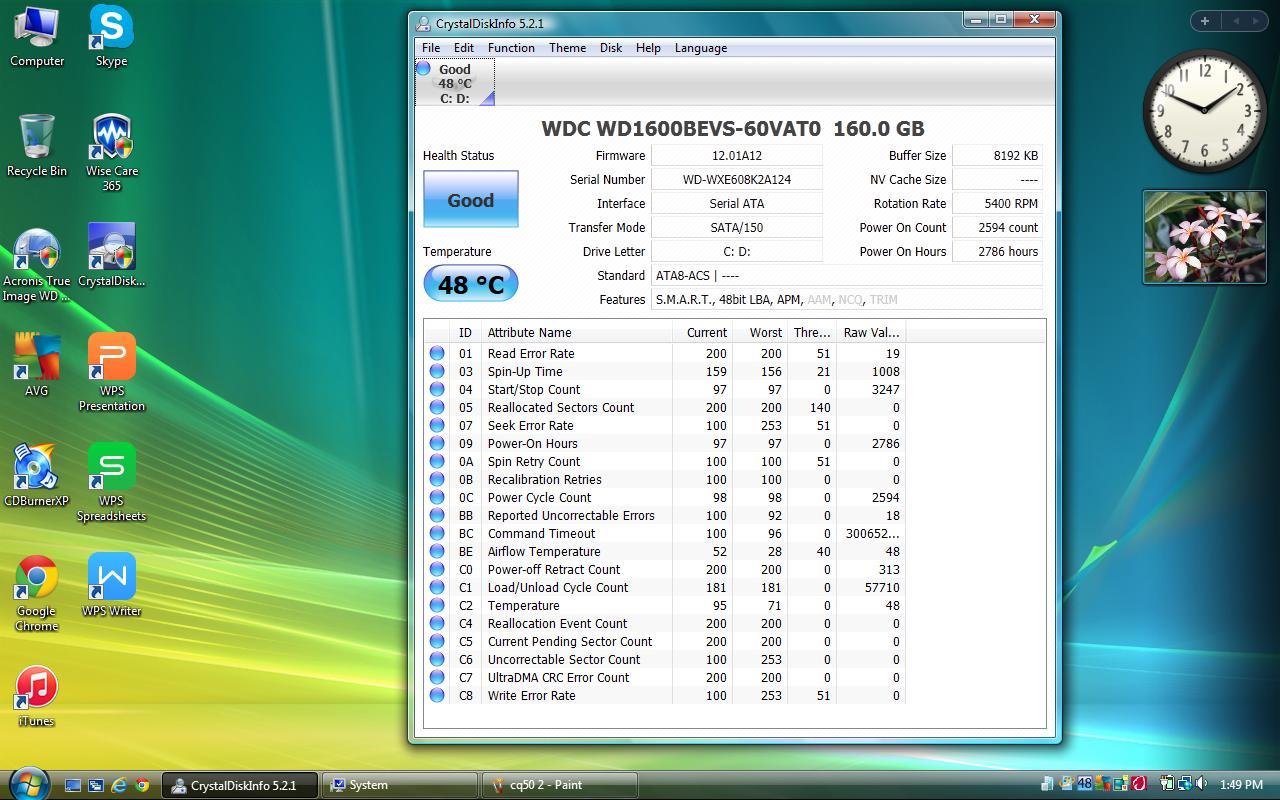Switch to CrystalDiskInfo taskbar button
The width and height of the screenshot is (1280, 800).
pyautogui.click(x=241, y=785)
